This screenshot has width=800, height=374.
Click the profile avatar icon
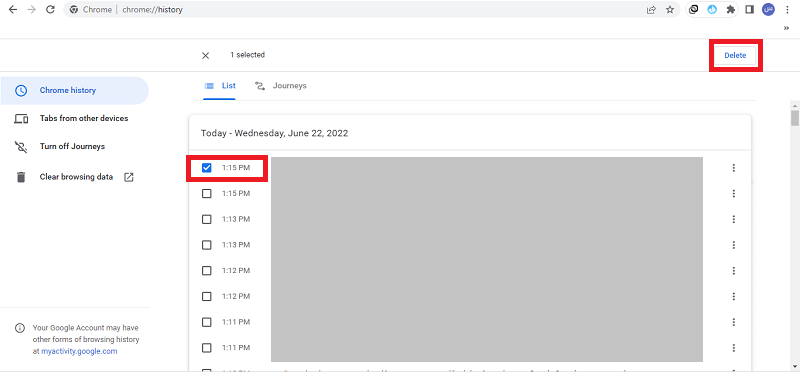[768, 10]
